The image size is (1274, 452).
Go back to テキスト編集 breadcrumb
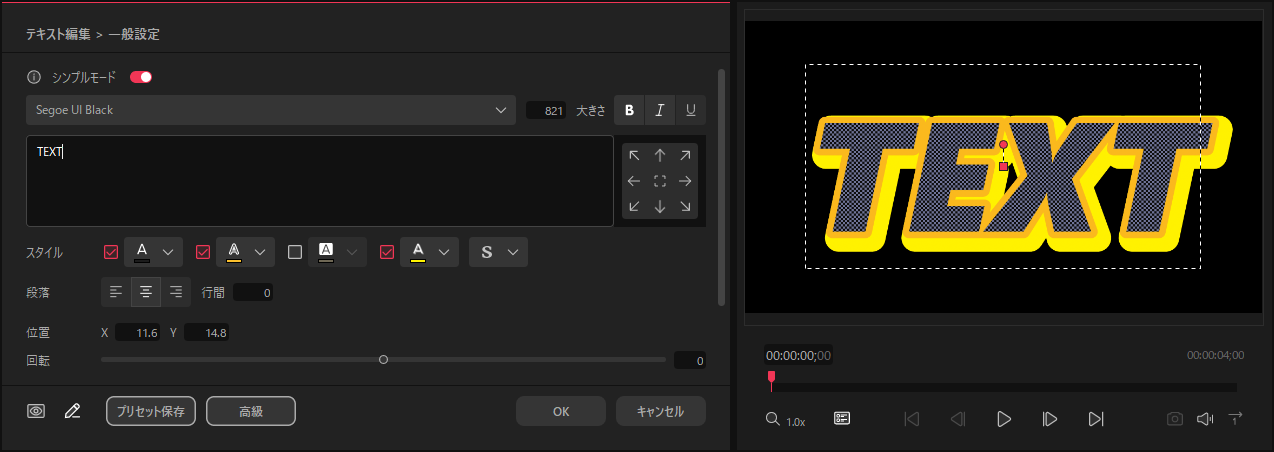coord(57,34)
